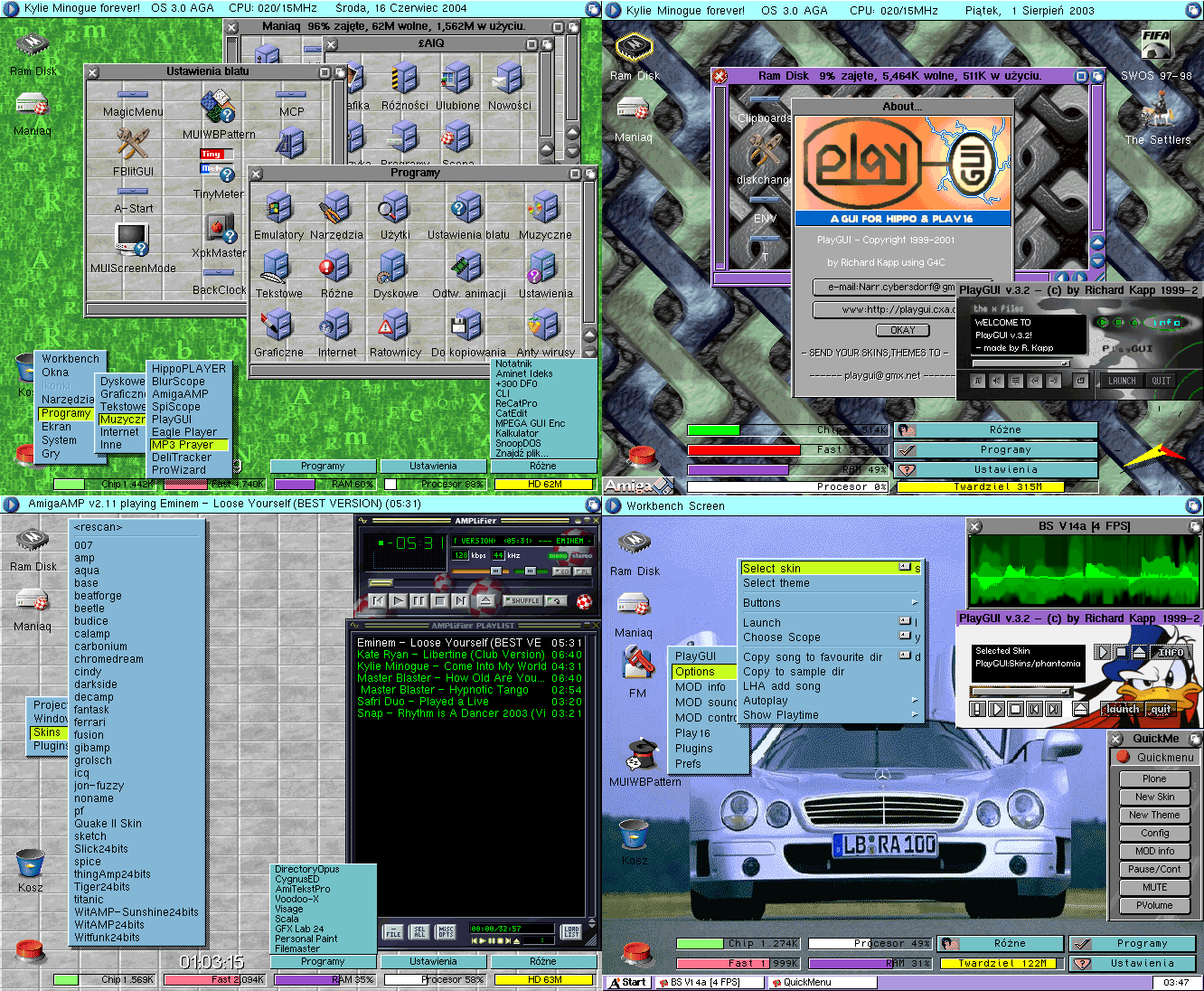Open the TinyMeter icon

click(218, 174)
